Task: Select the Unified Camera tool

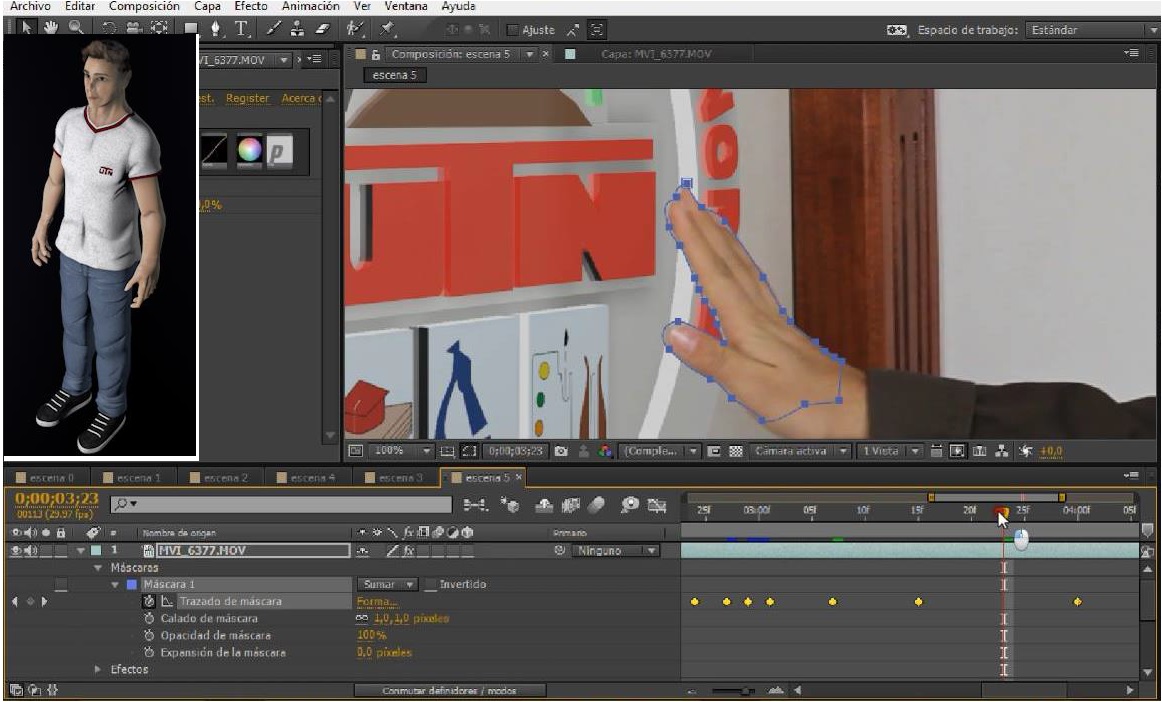Action: tap(133, 28)
